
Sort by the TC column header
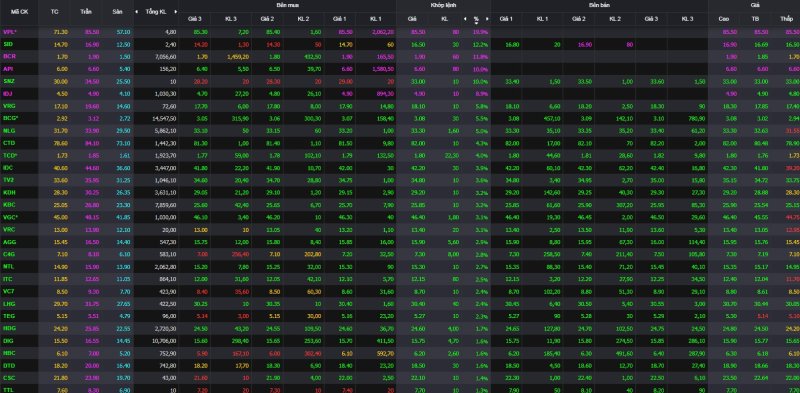(54, 12)
